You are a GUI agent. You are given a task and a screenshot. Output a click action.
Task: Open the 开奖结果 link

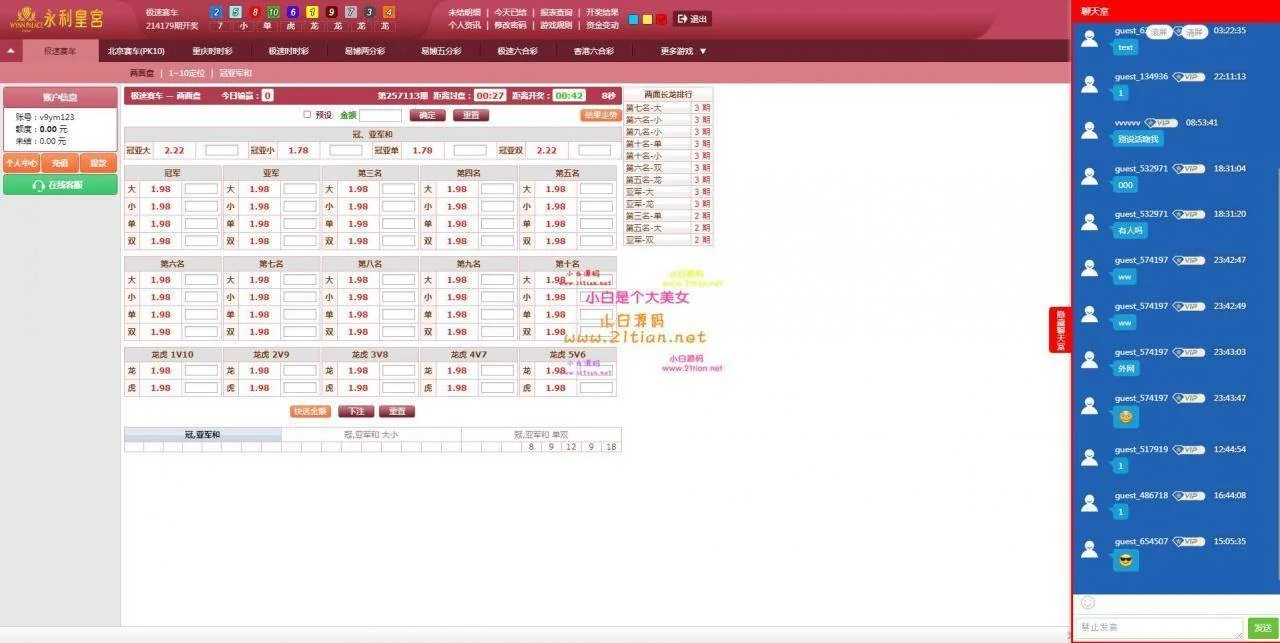click(x=602, y=12)
